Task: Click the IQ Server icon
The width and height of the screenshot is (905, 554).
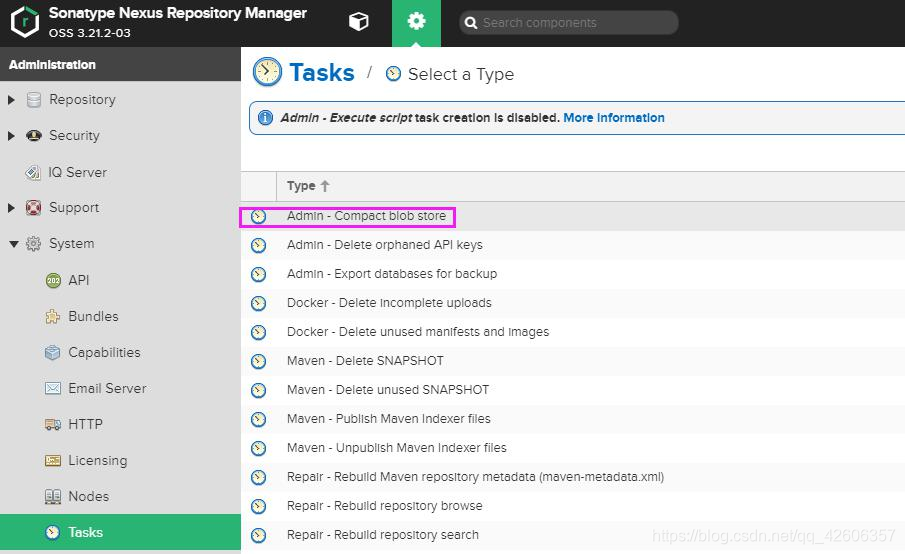Action: coord(33,172)
